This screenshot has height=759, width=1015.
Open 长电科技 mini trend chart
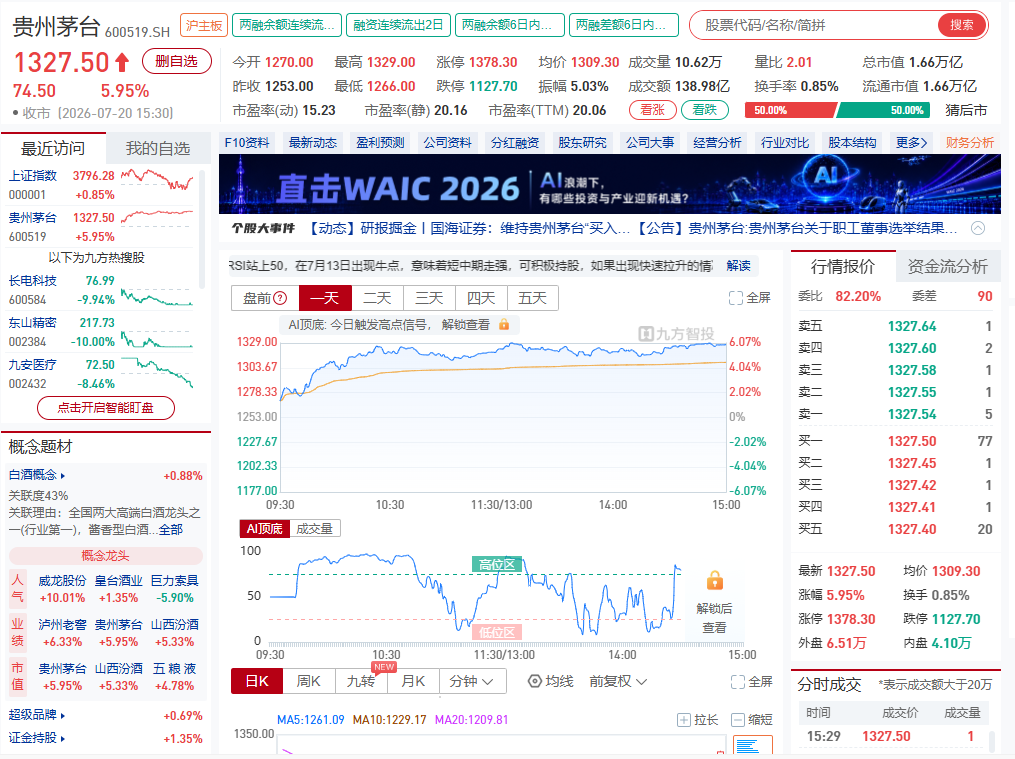pos(157,298)
